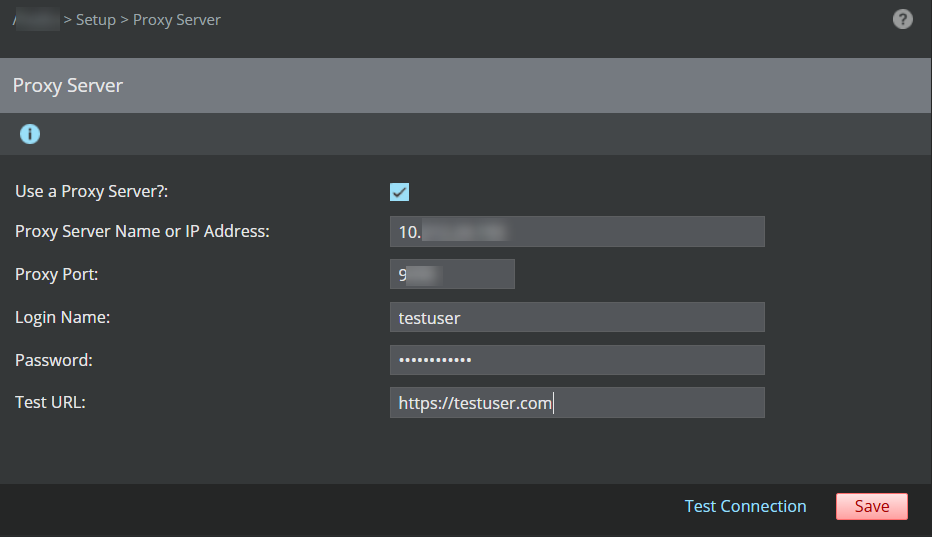Screen dimensions: 932x537
Task: Click the 'Proxy Server Name or IP Address:' label
Action: [142, 231]
